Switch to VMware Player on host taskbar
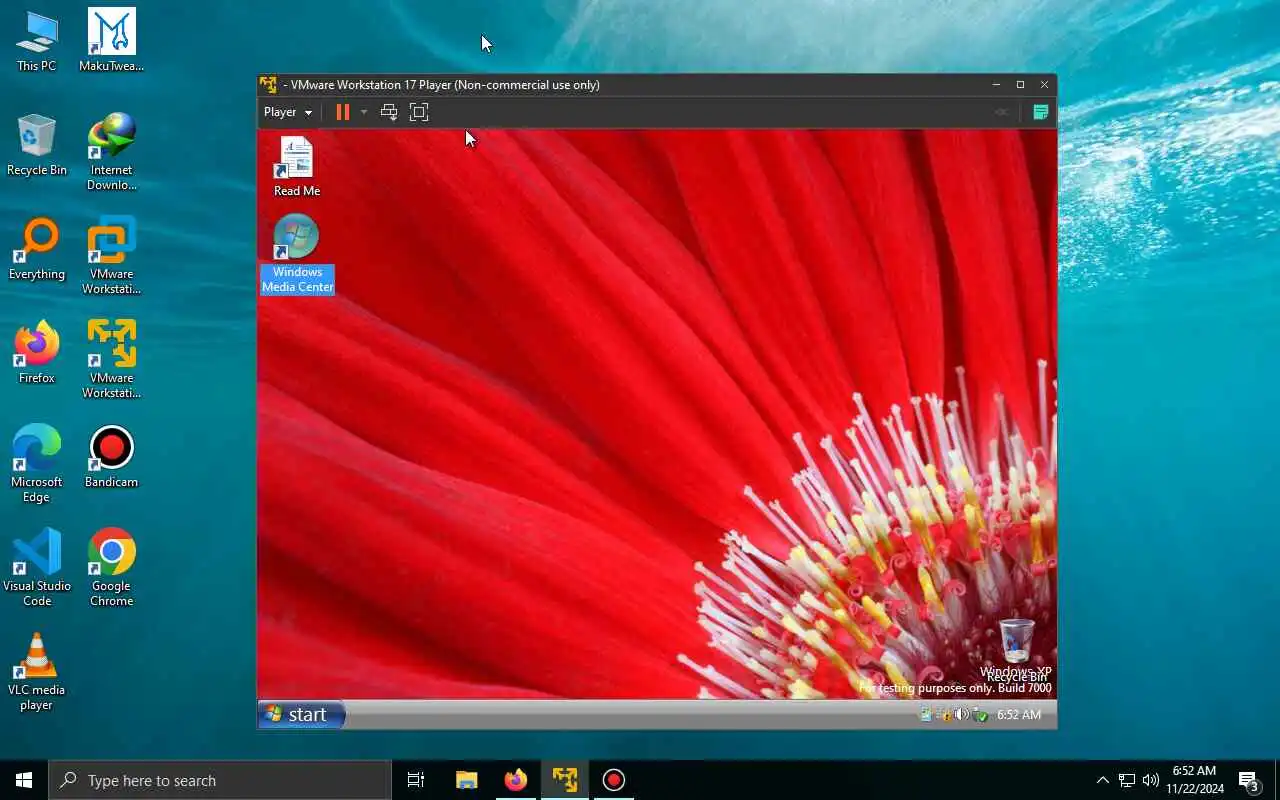 pyautogui.click(x=565, y=780)
